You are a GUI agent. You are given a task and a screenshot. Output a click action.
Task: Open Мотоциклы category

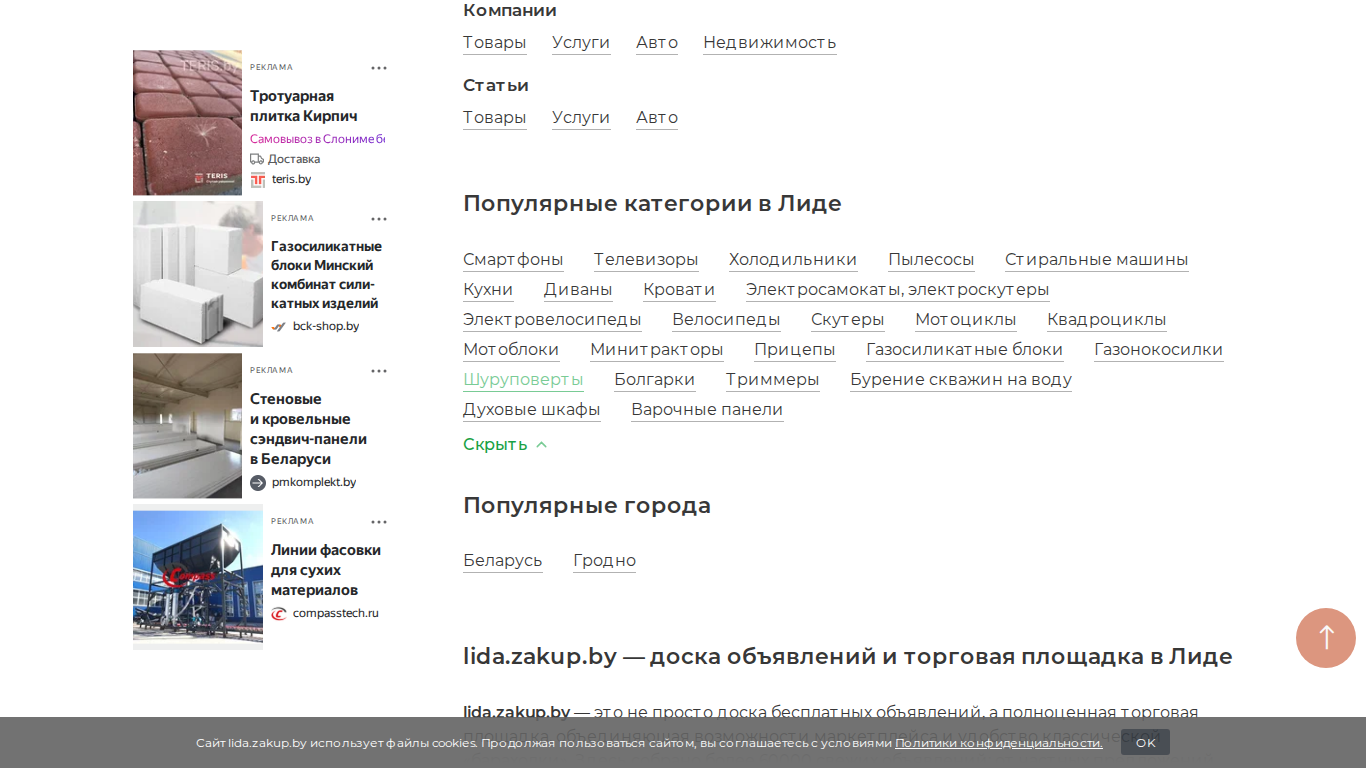click(966, 320)
